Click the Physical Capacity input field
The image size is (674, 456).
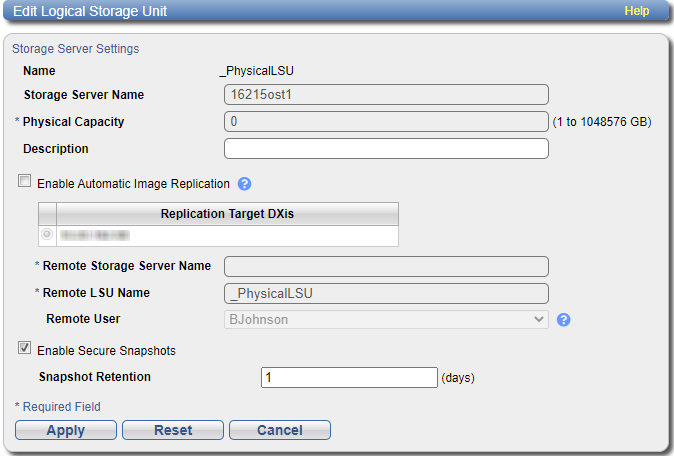coord(386,122)
